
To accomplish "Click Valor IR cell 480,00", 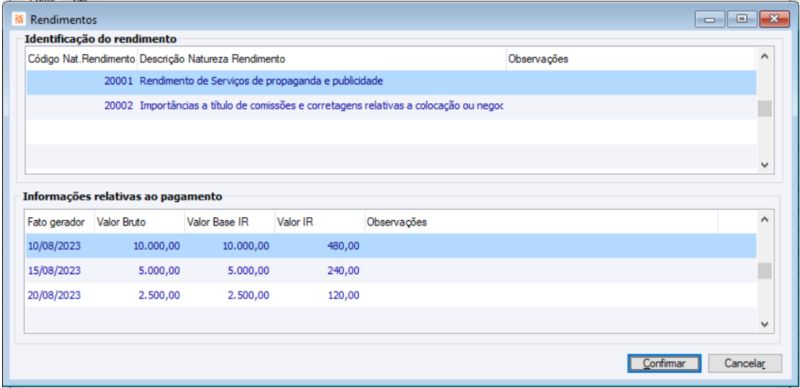I will click(x=319, y=246).
